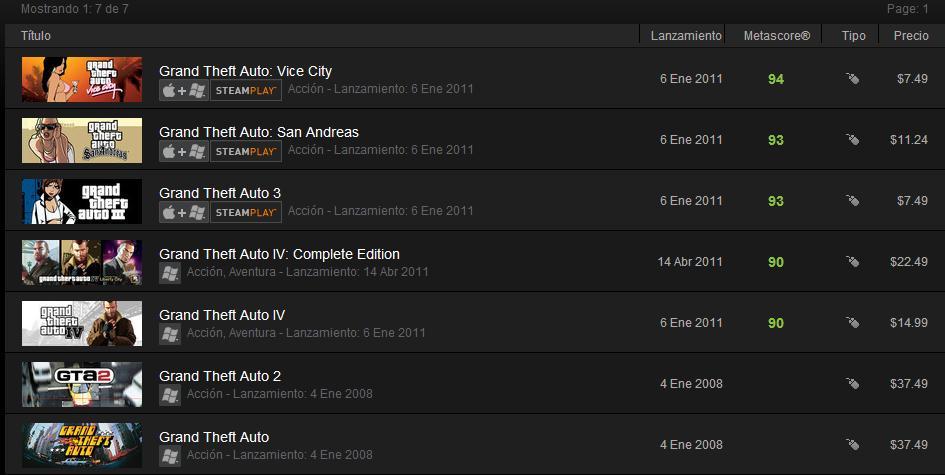945x475 pixels.
Task: Click the Windows icon under Grand Theft Auto 2
Action: tap(170, 395)
